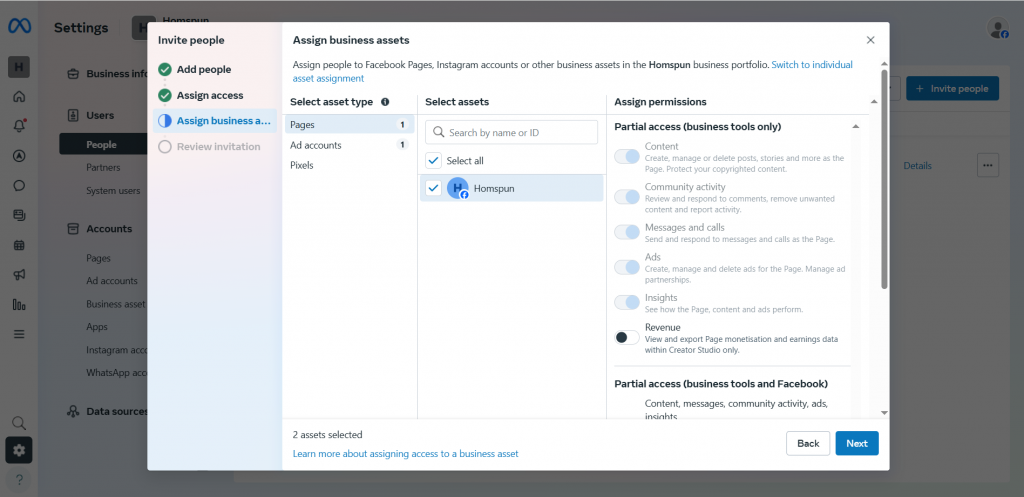
Task: Click the Back button
Action: point(808,443)
